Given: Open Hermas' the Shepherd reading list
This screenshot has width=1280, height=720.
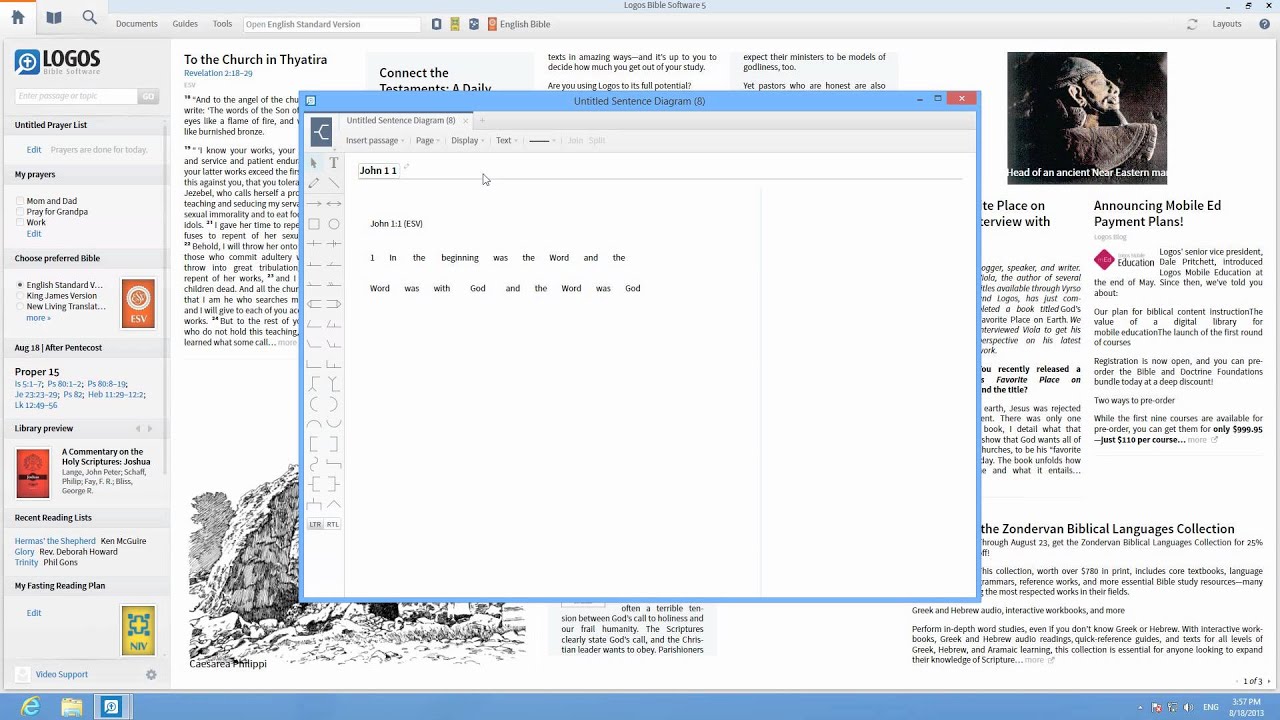Looking at the screenshot, I should (55, 541).
